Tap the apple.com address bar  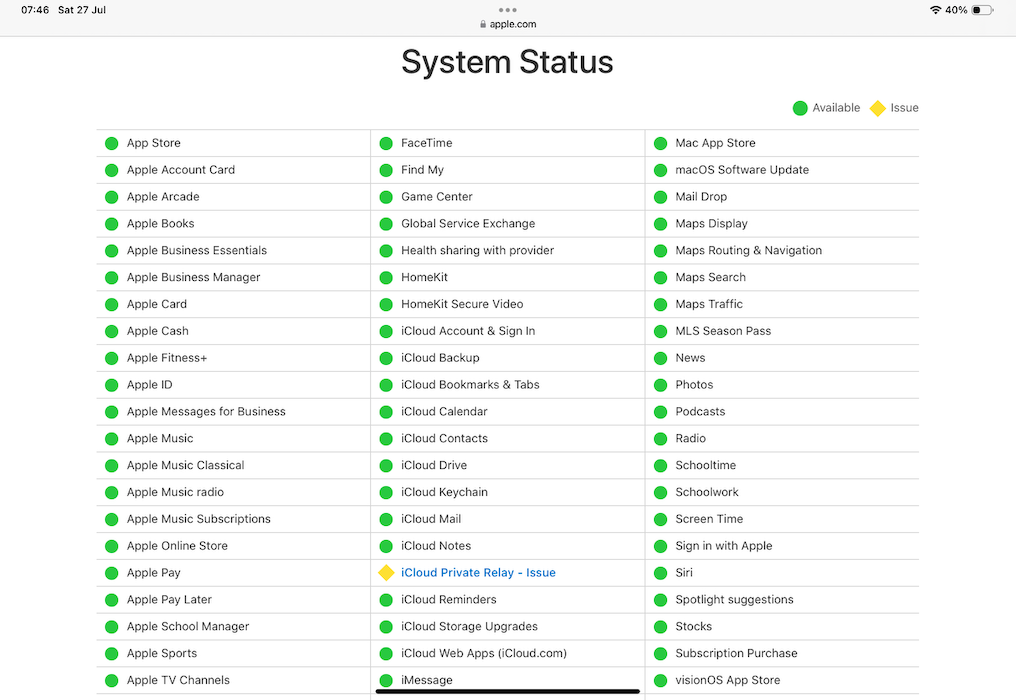[508, 24]
